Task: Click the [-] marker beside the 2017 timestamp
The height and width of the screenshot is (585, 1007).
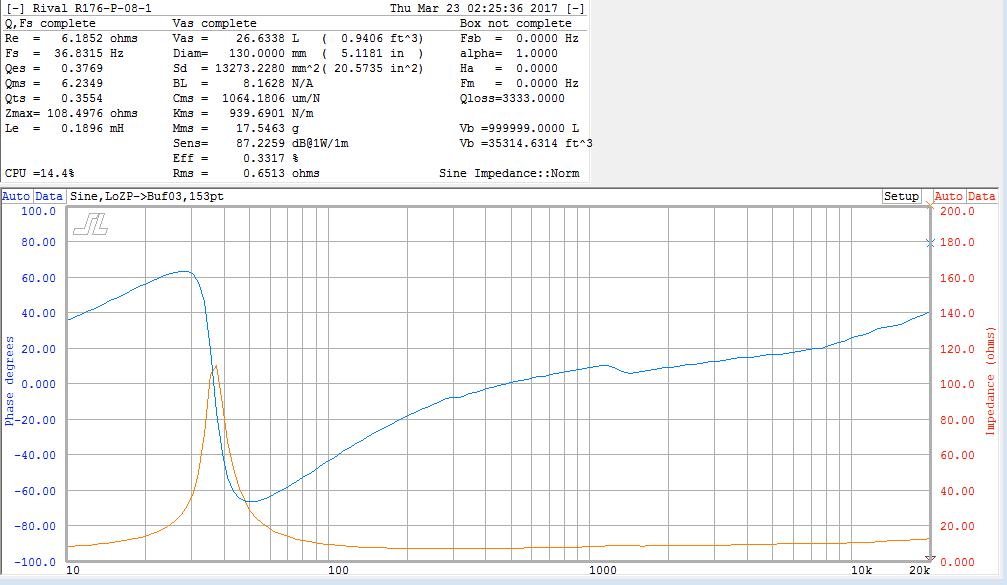Action: point(575,8)
